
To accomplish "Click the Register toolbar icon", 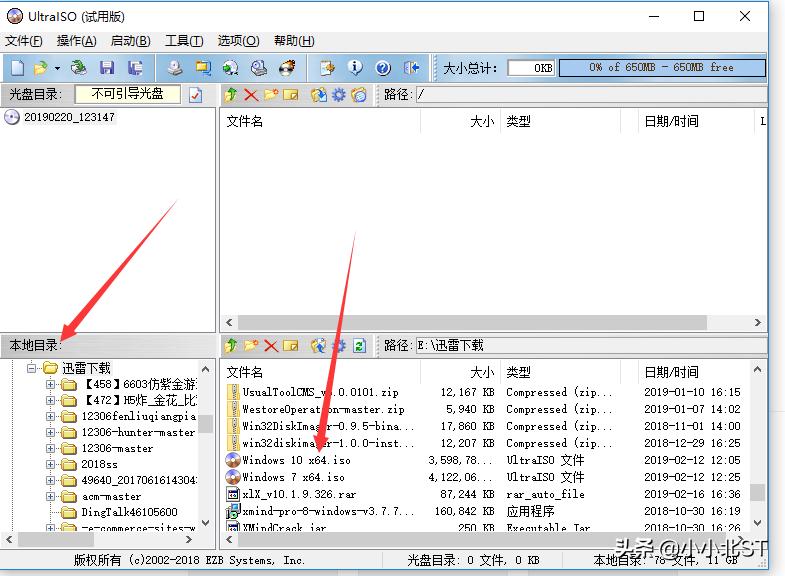I will pos(327,68).
